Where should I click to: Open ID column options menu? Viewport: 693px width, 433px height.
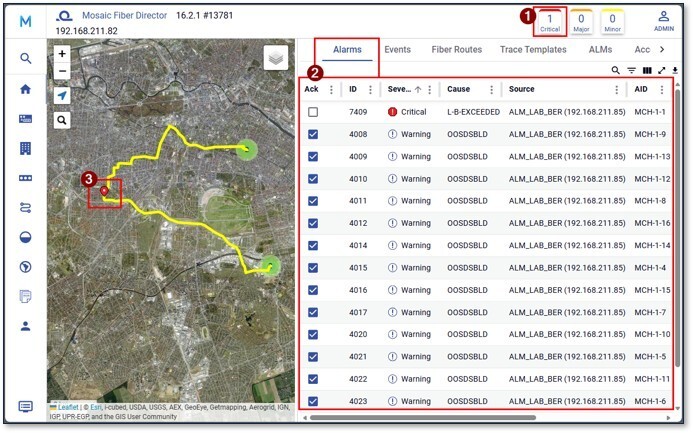(x=370, y=89)
